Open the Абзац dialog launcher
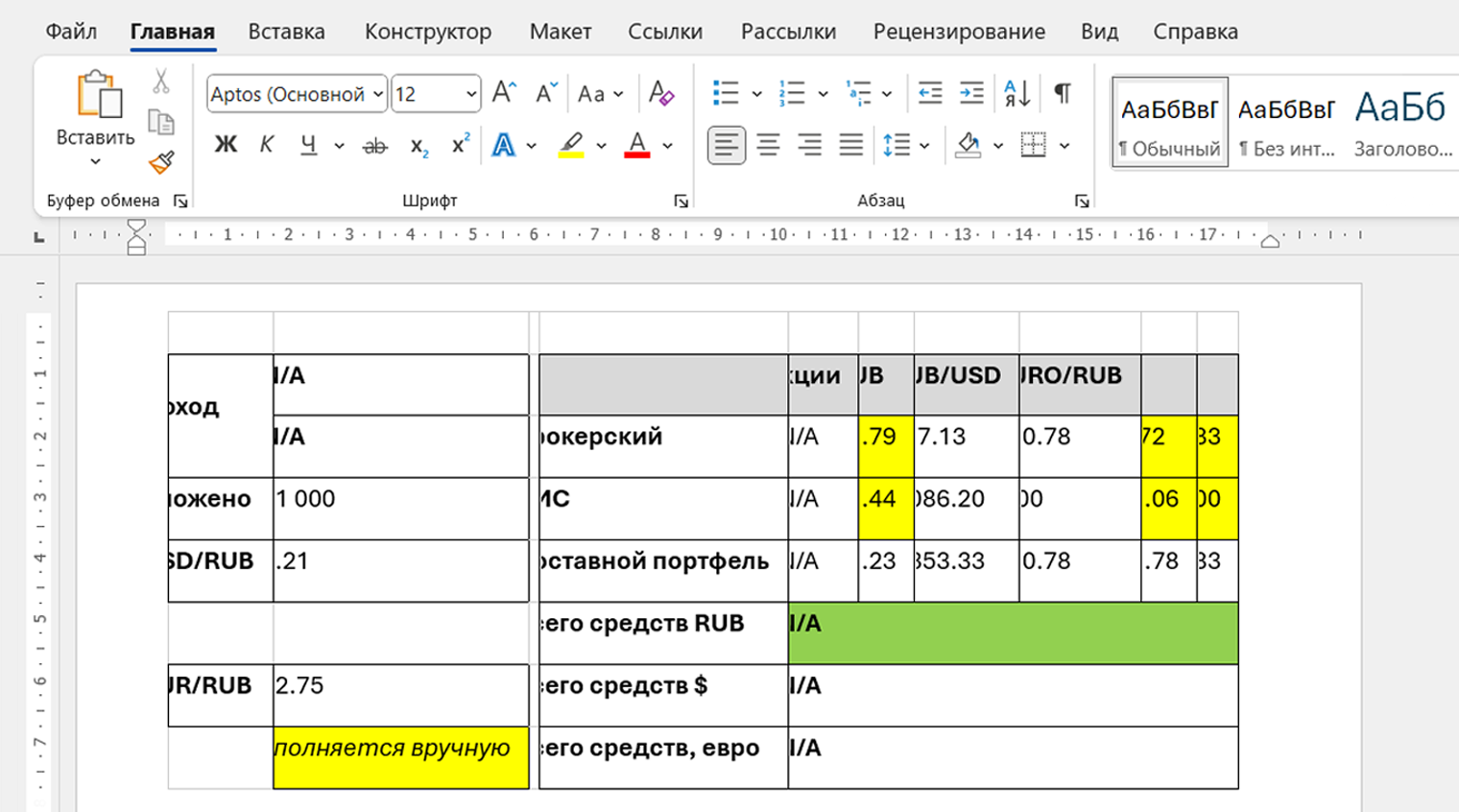The height and width of the screenshot is (812, 1459). tap(1082, 201)
